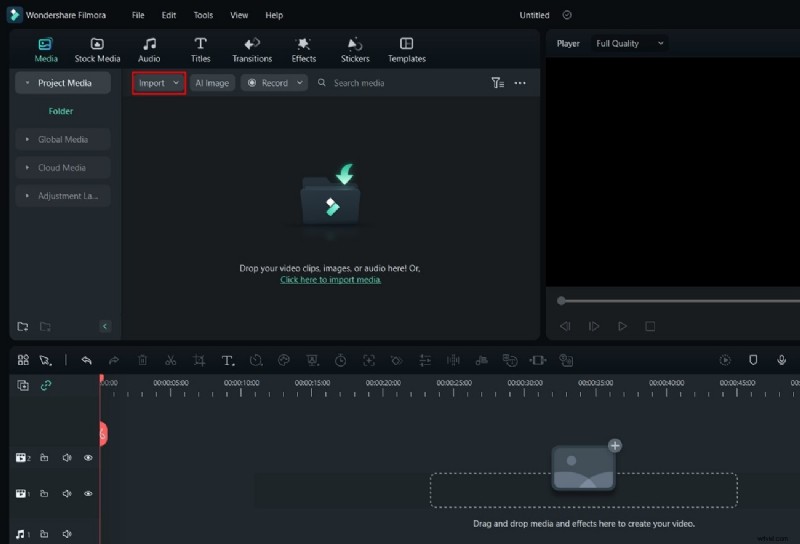Click the delete folder icon
The width and height of the screenshot is (800, 544).
coord(45,327)
